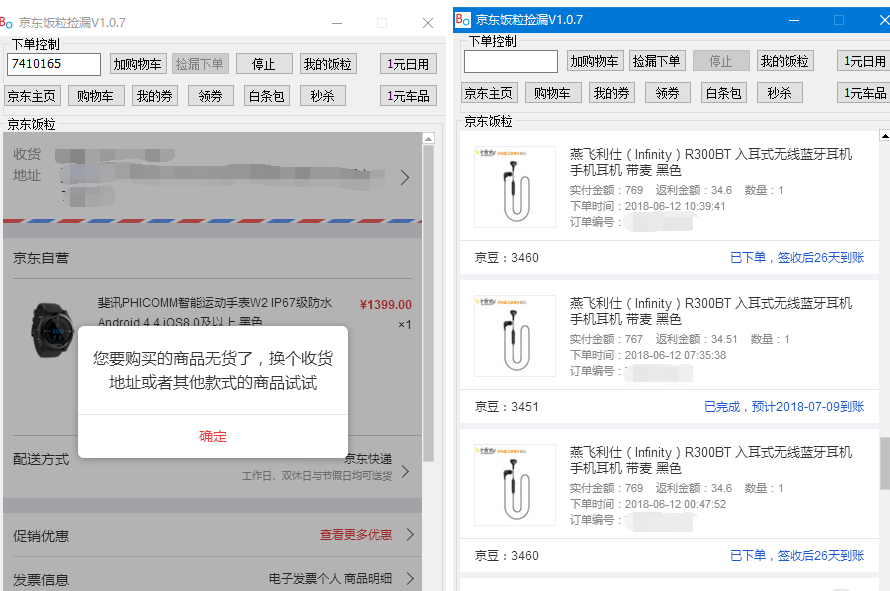
Task: Click earphone thumbnail of the 10:39:41 order
Action: click(x=515, y=187)
